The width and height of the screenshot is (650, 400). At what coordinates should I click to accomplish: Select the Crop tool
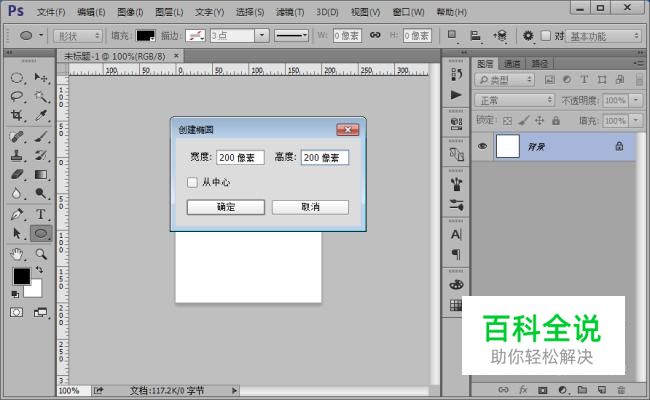[17, 116]
